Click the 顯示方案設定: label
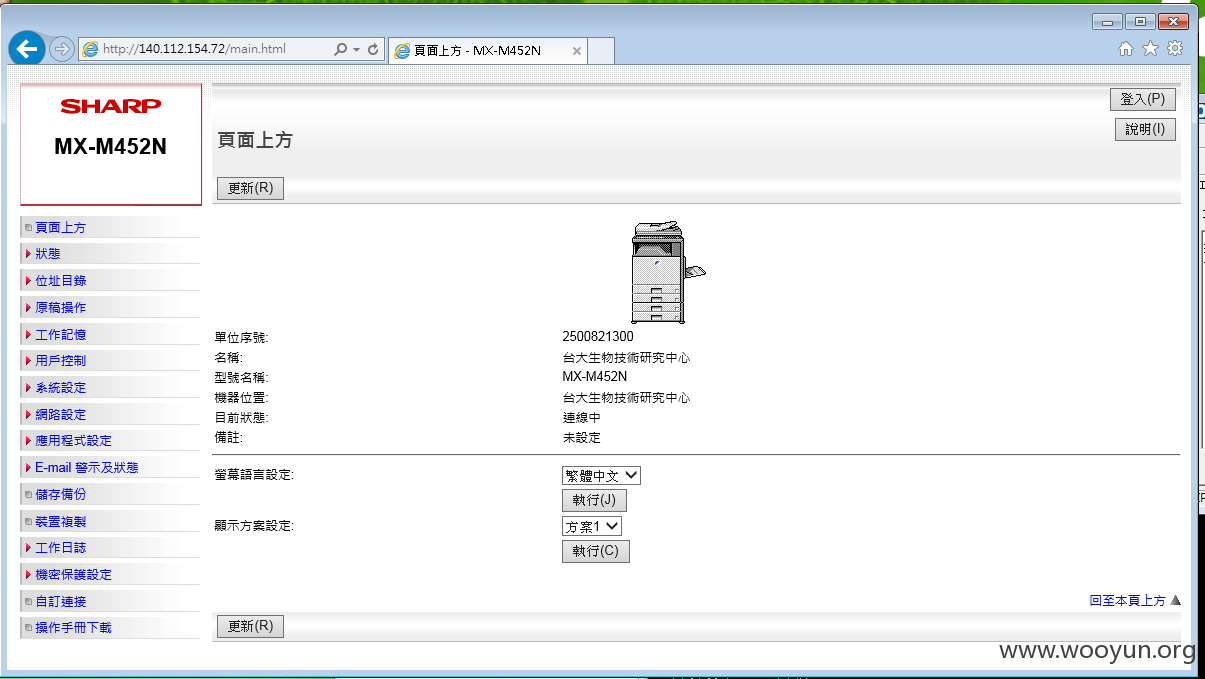 (254, 526)
